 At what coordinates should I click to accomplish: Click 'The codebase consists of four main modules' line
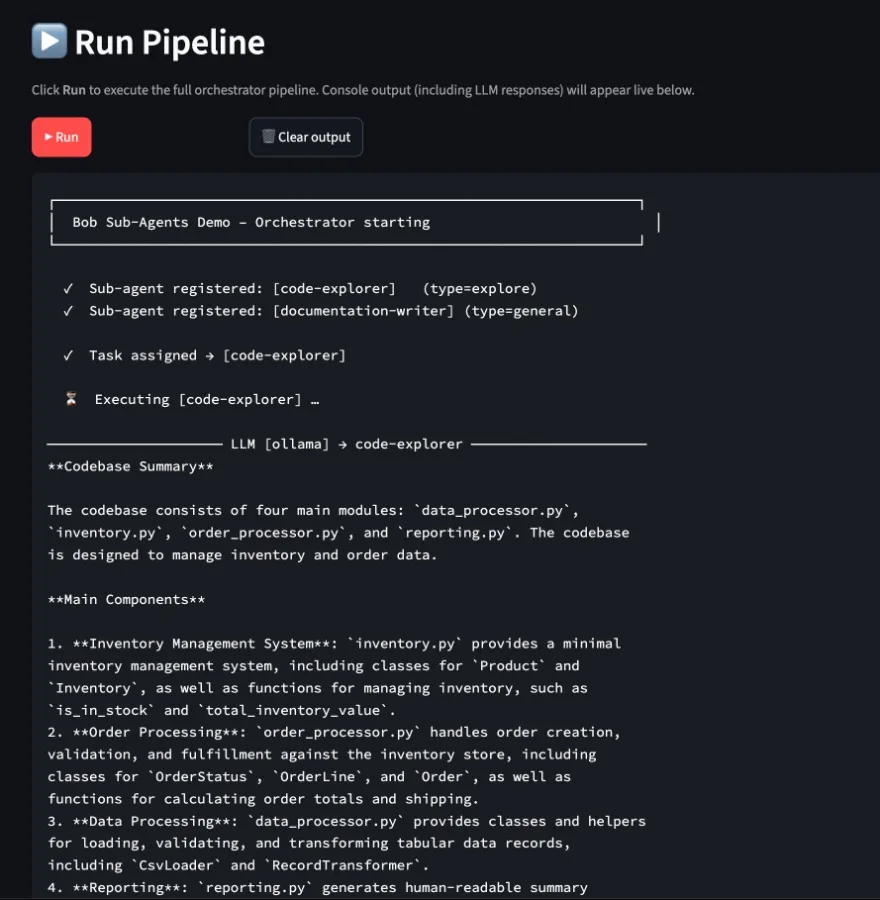coord(313,511)
